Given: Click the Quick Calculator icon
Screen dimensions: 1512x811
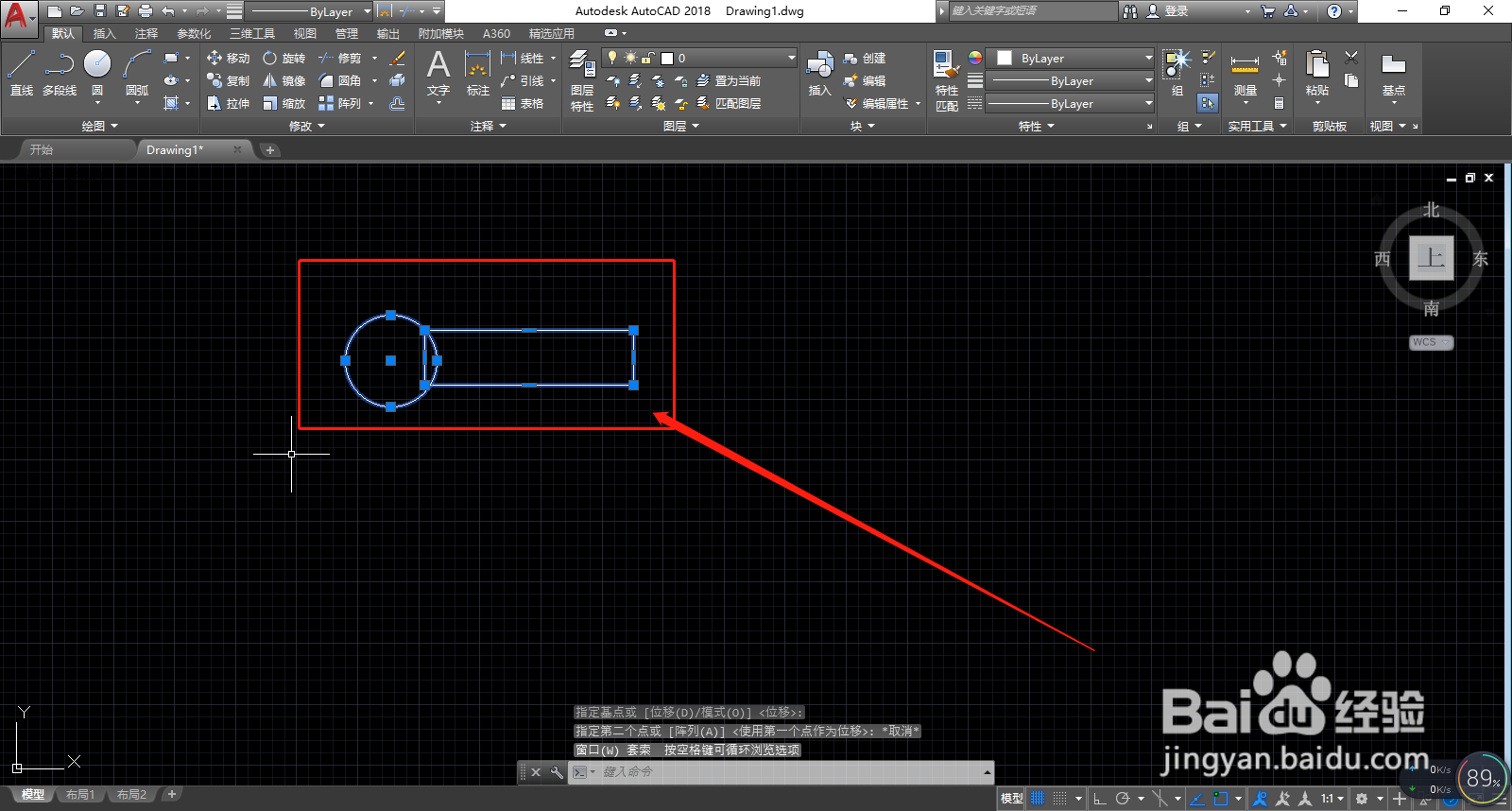Looking at the screenshot, I should pos(1279,104).
